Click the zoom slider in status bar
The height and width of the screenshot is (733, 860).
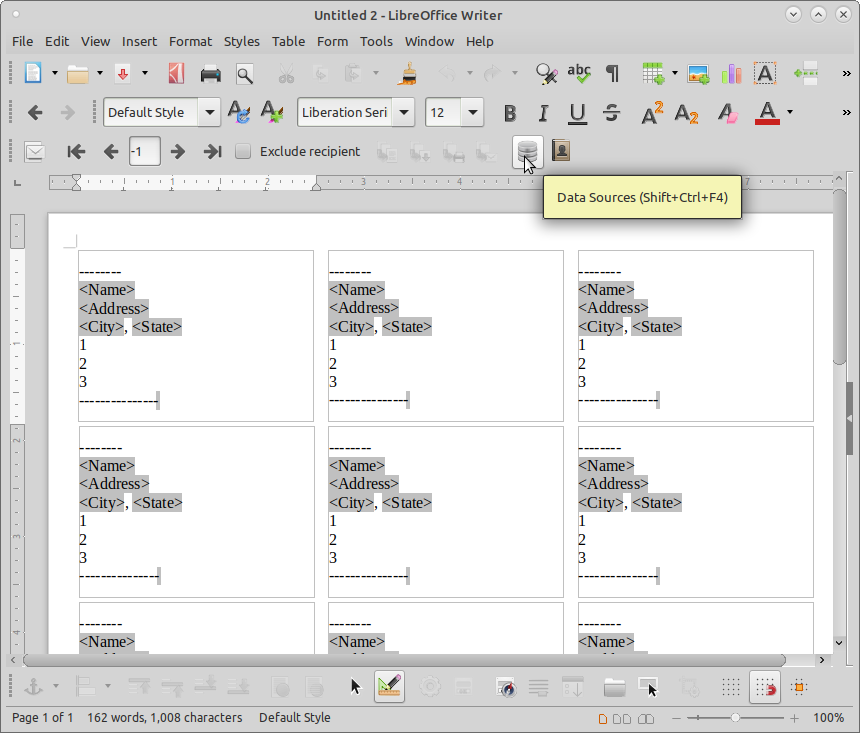point(736,718)
